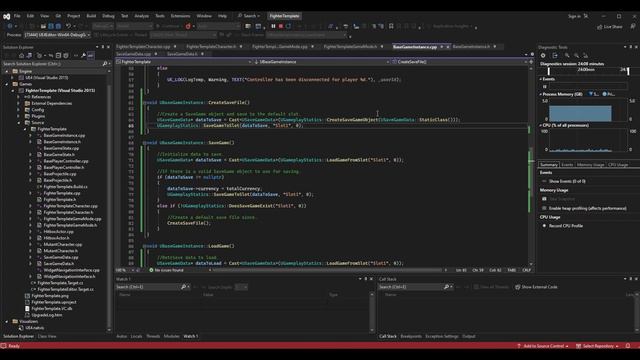This screenshot has height=360, width=640.
Task: Click the Solution Explorer search magnifier icon
Action: point(104,64)
